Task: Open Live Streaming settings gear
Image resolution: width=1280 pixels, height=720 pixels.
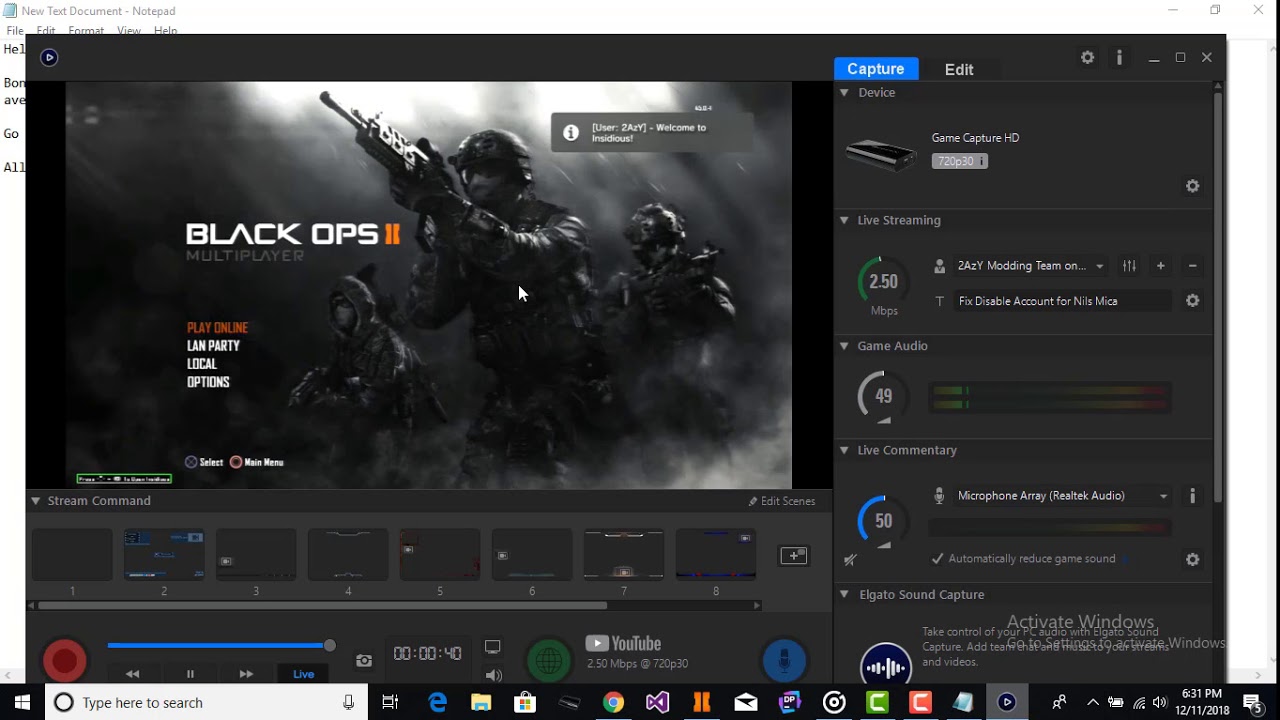Action: (1192, 301)
